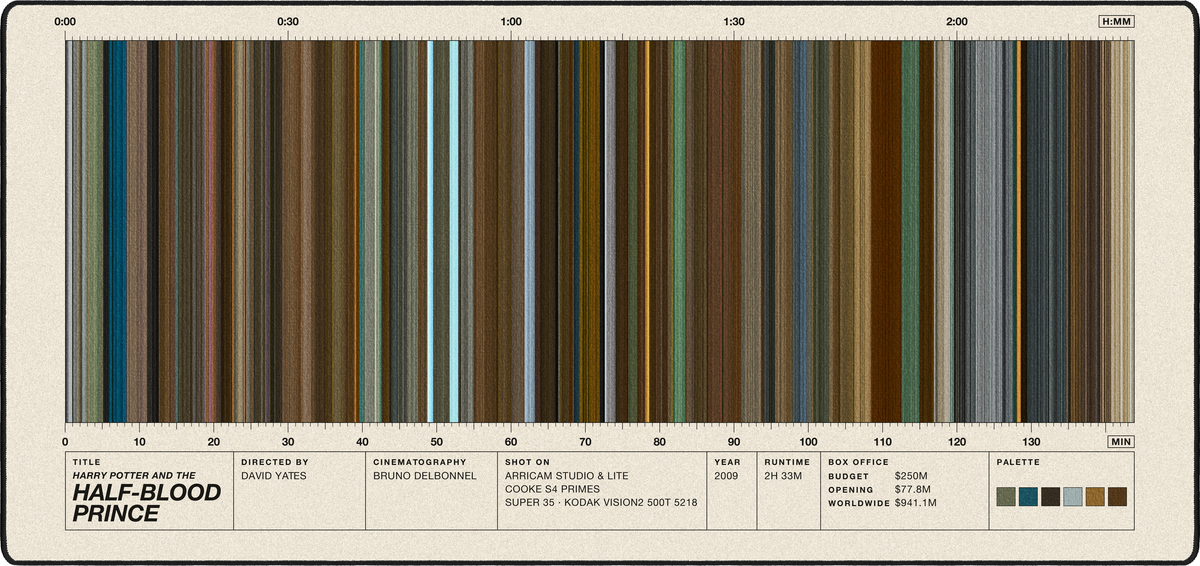The height and width of the screenshot is (566, 1200).
Task: Click the wide light cyan stripe near minute 52
Action: [454, 231]
